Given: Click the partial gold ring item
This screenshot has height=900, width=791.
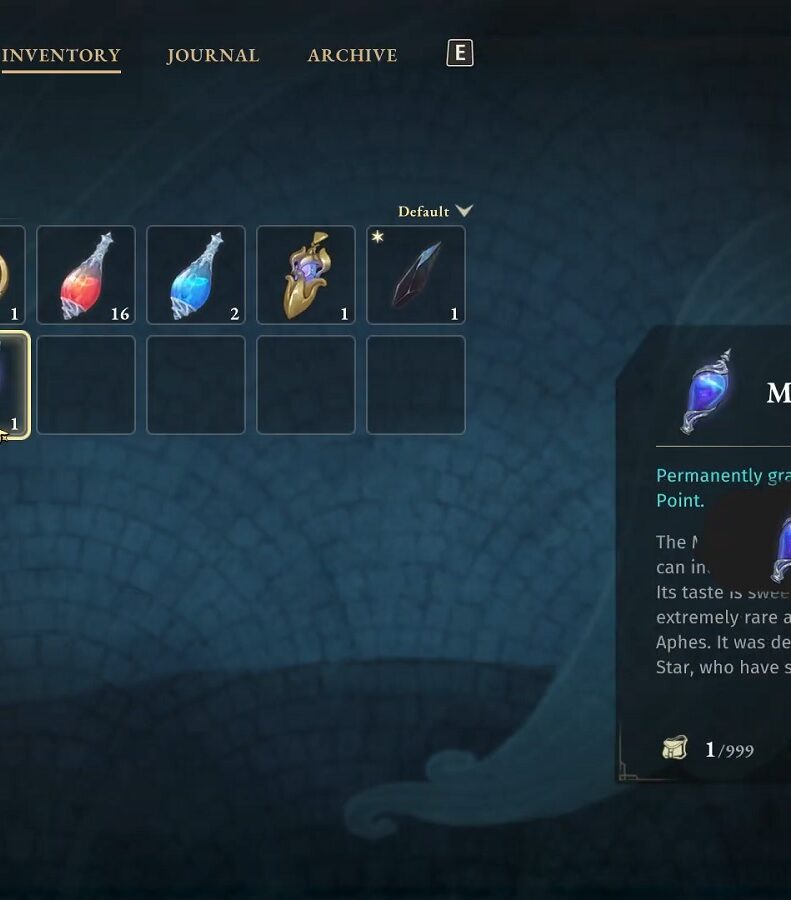Looking at the screenshot, I should tap(12, 275).
